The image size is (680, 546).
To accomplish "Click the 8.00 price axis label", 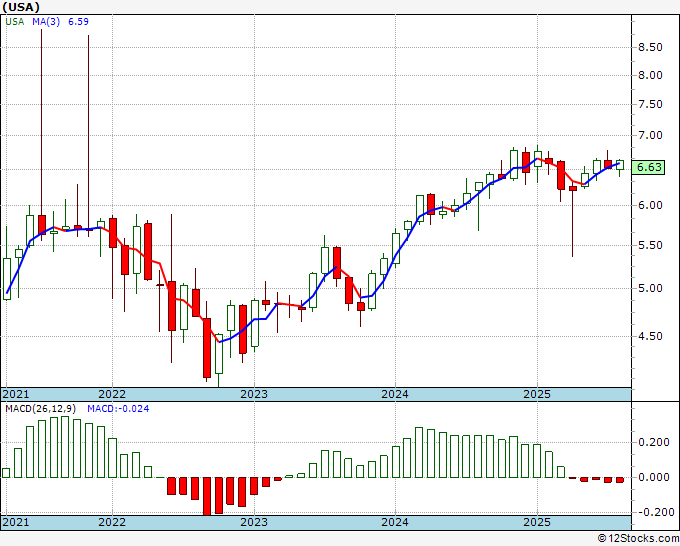I will pyautogui.click(x=650, y=75).
